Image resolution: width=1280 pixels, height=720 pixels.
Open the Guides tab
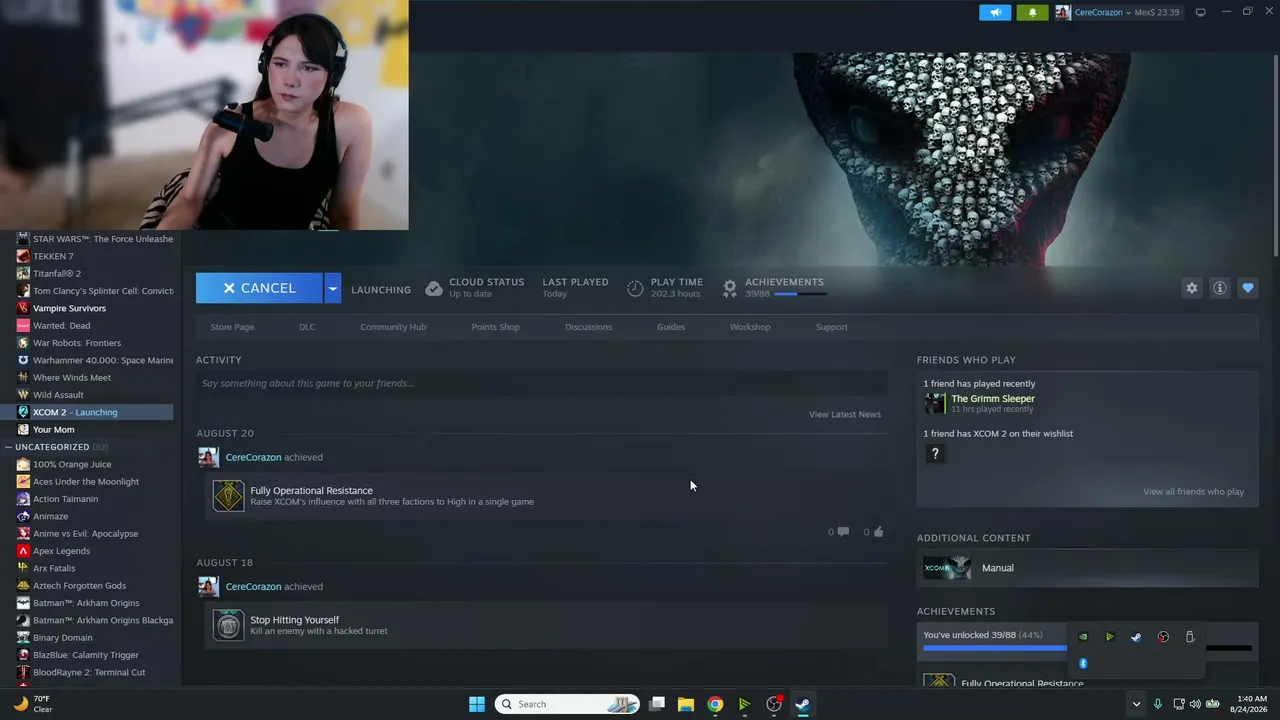coord(671,327)
